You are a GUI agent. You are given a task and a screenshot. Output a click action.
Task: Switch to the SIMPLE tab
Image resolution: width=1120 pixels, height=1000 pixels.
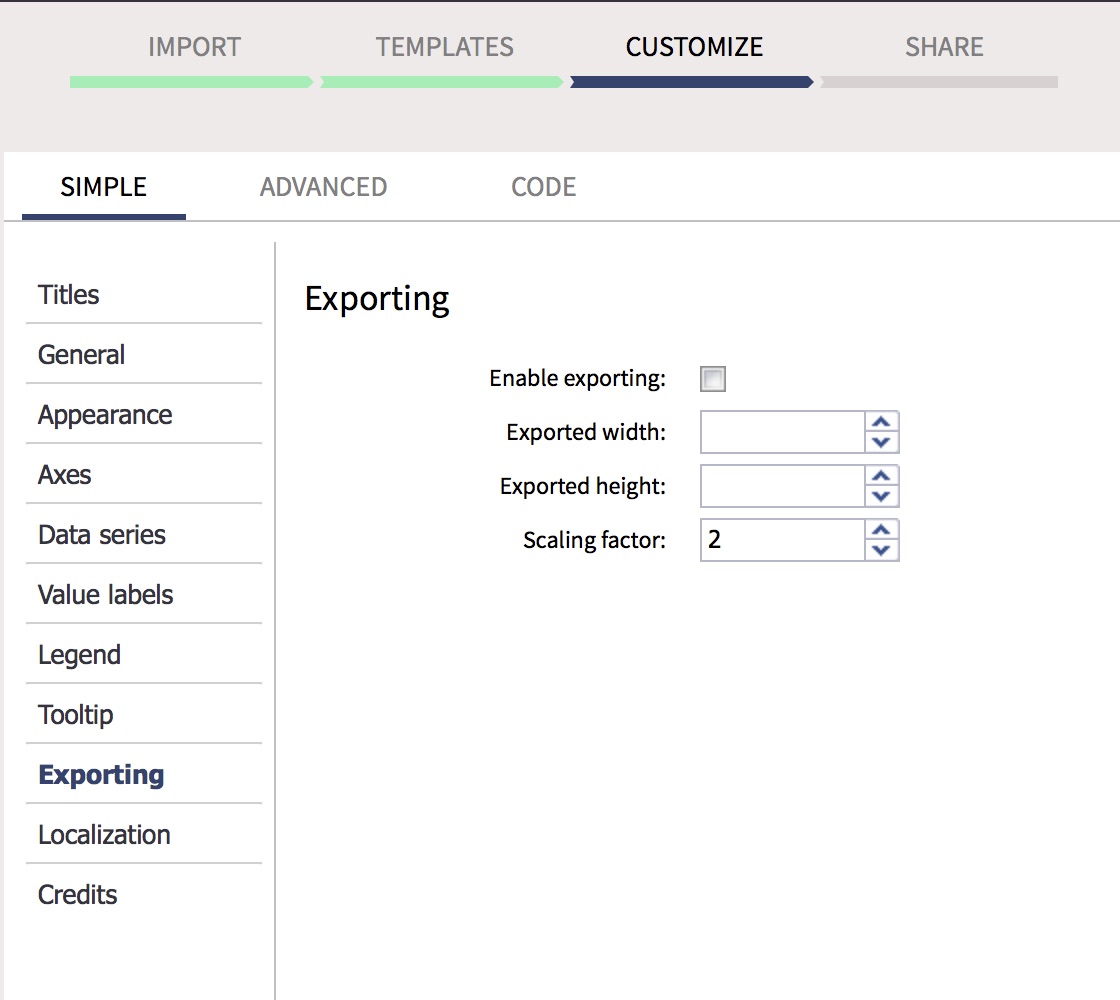click(104, 187)
